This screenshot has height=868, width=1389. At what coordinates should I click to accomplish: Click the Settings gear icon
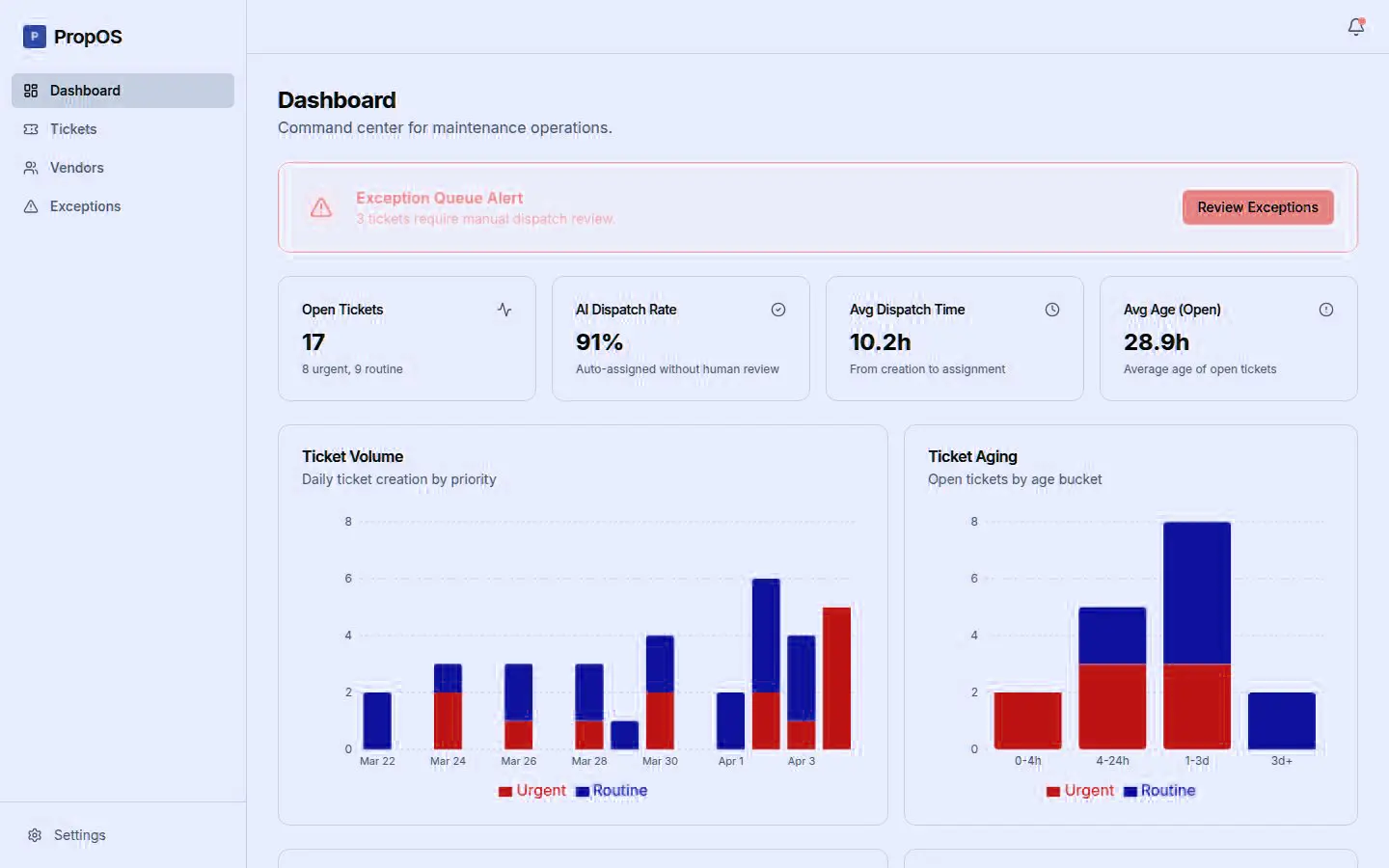tap(35, 835)
